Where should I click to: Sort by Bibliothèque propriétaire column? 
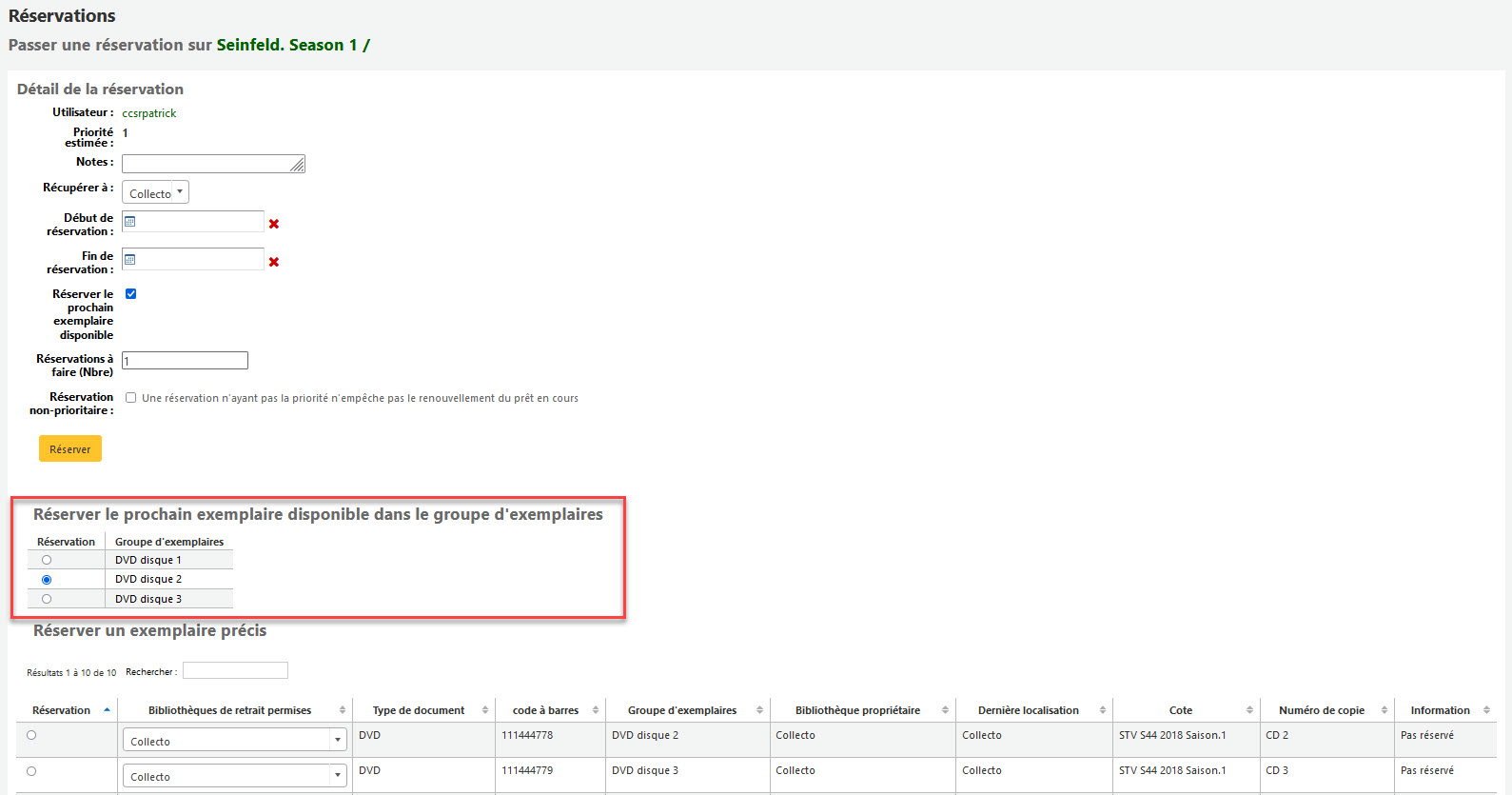tap(945, 710)
